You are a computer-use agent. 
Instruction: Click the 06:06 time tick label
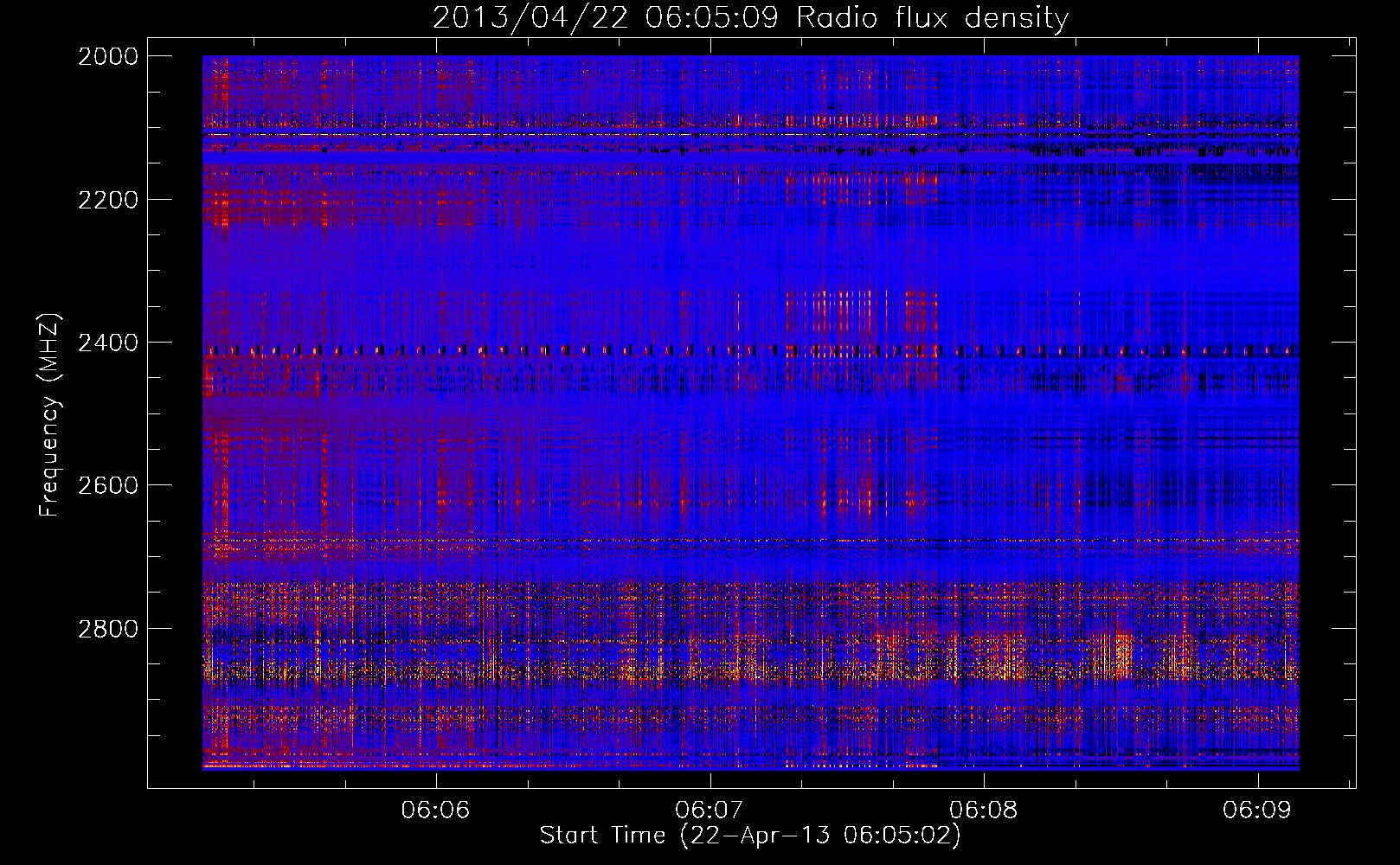436,810
